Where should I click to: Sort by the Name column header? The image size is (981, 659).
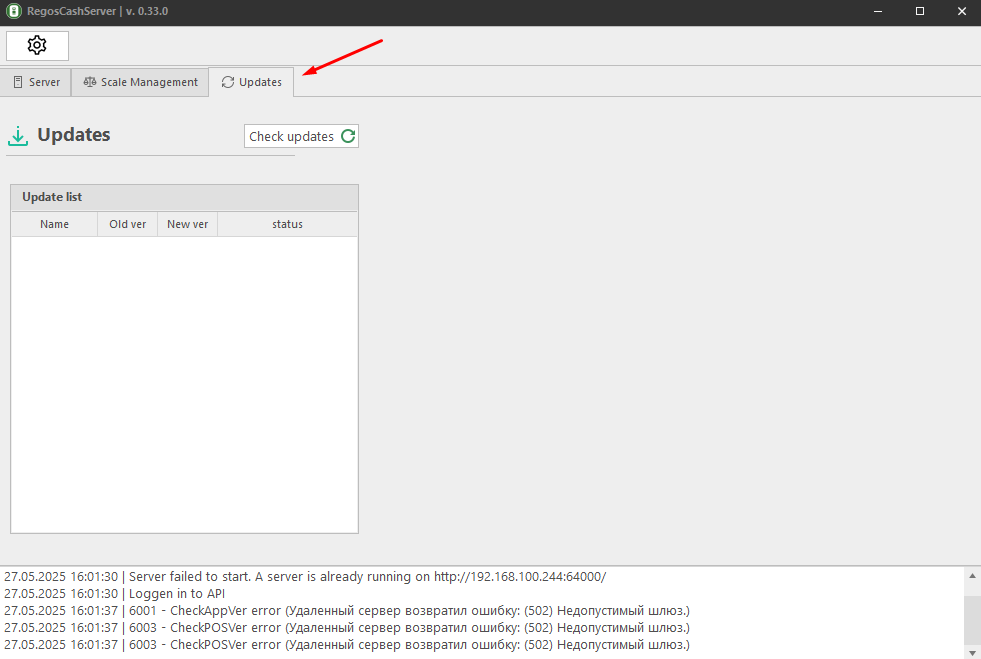click(54, 224)
